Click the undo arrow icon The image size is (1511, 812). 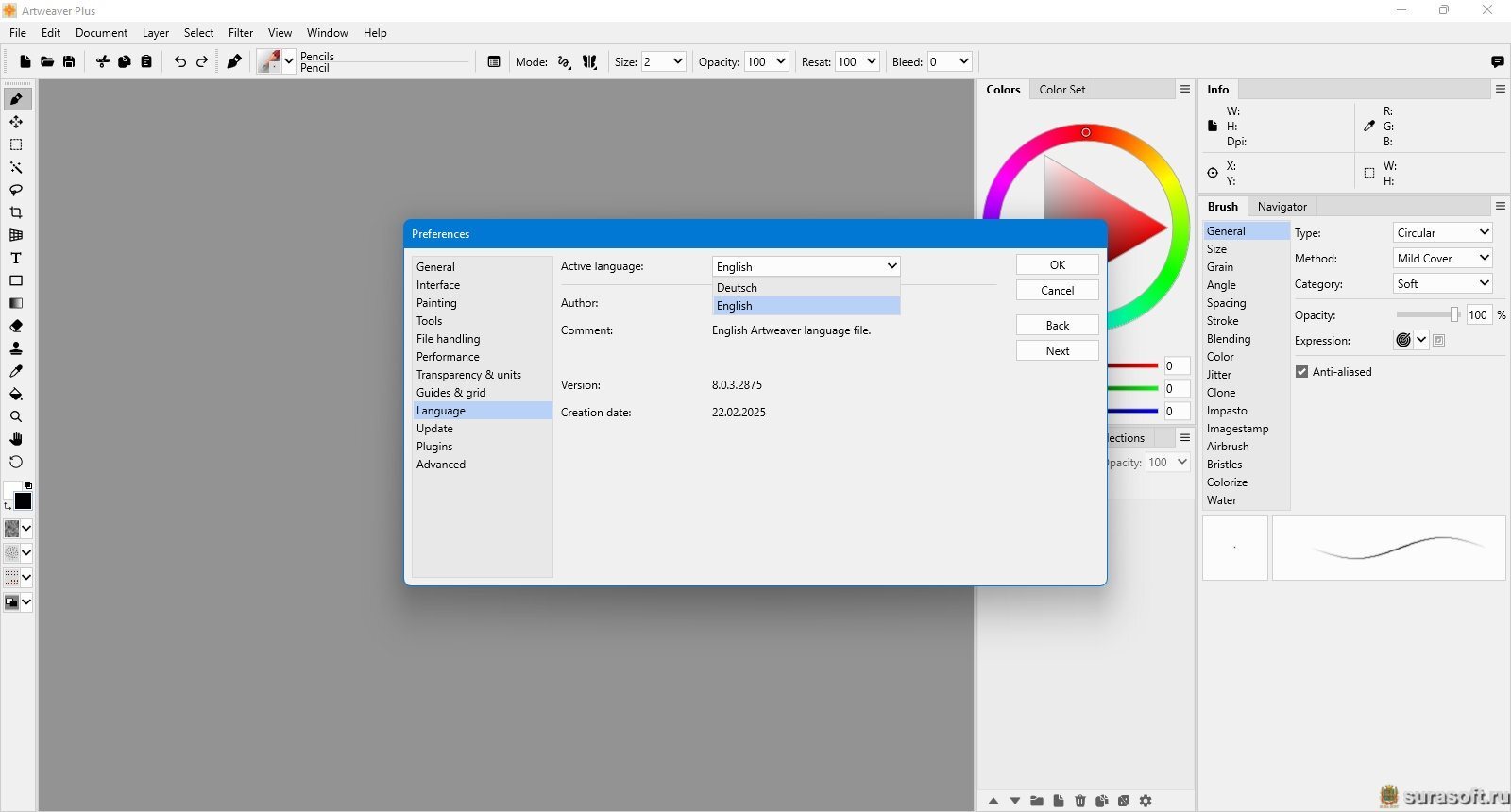180,61
